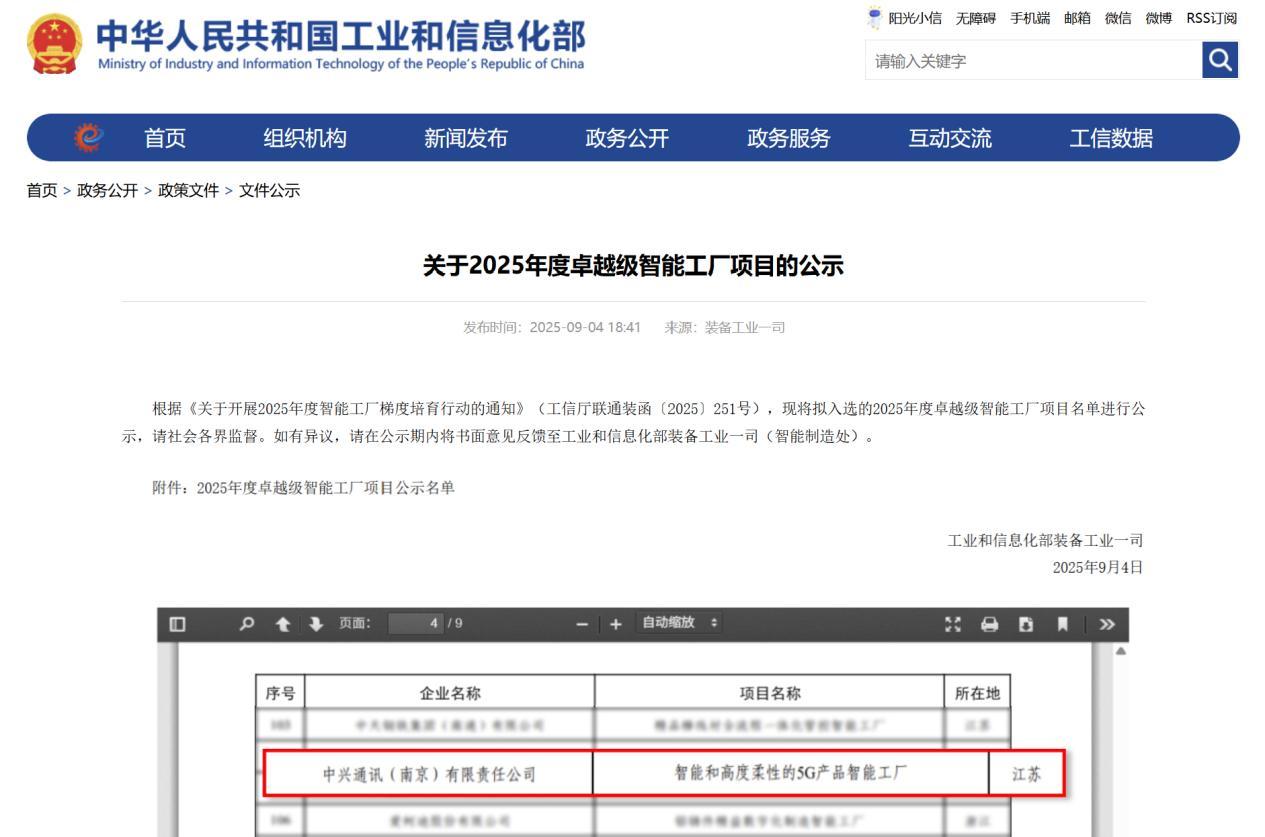Open the PDF search magnifier tool
The image size is (1265, 837).
tap(247, 622)
